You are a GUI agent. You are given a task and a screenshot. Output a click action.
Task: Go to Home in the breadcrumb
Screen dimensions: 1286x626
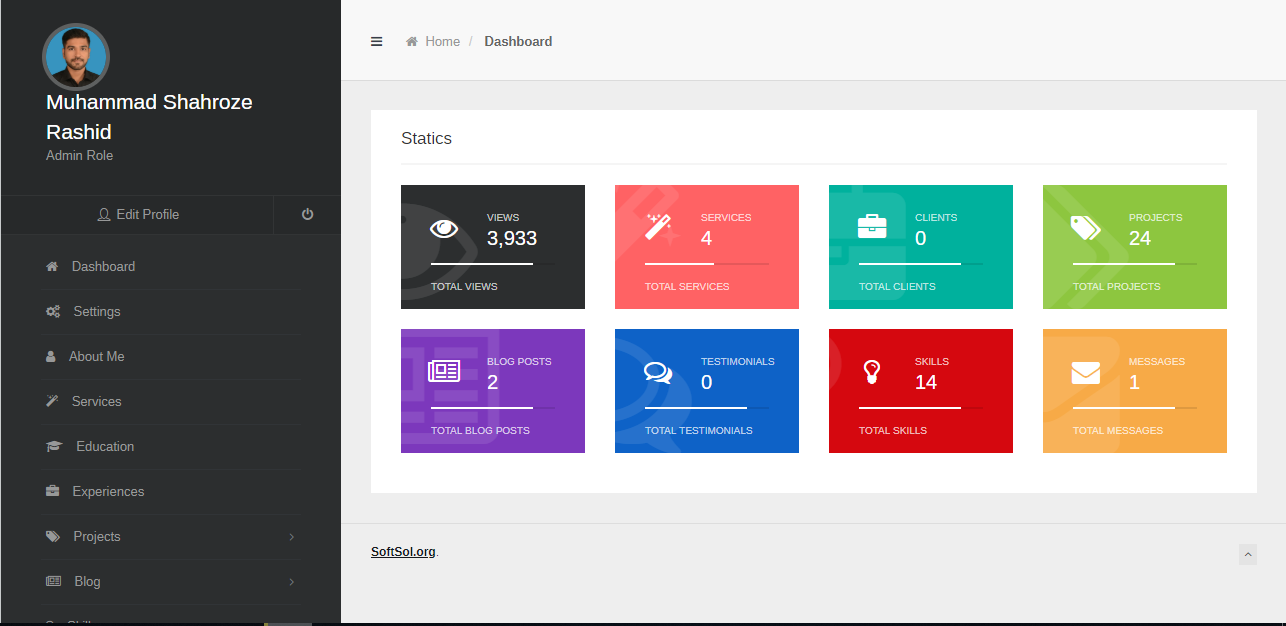tap(442, 42)
